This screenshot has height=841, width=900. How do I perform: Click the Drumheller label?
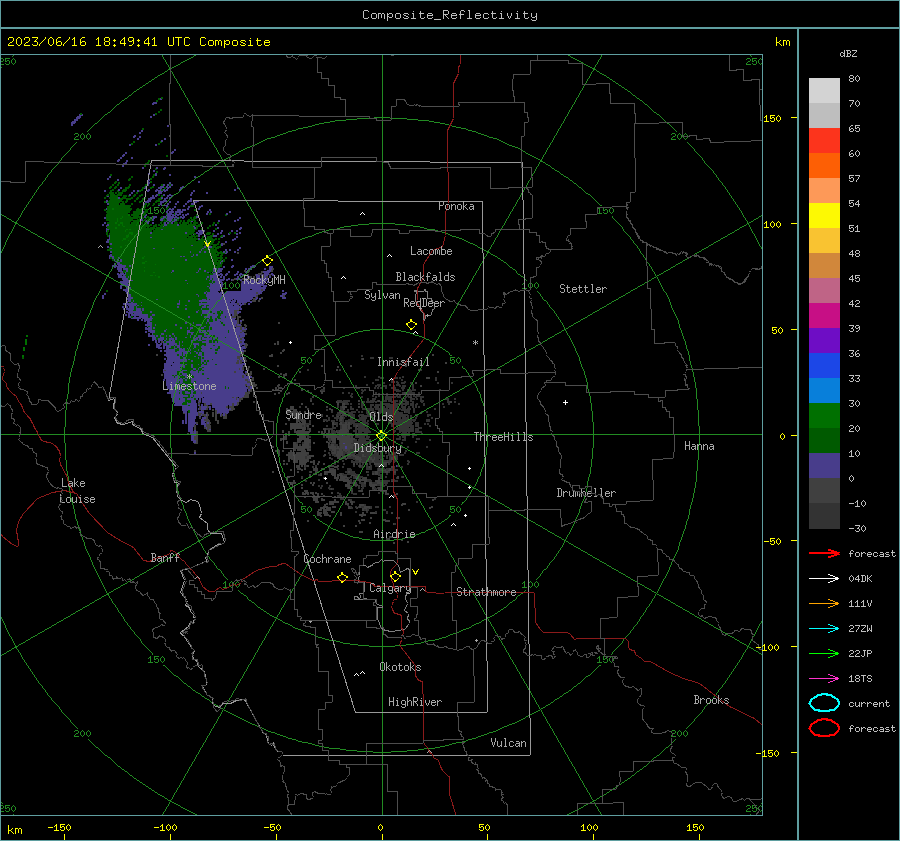(x=586, y=493)
